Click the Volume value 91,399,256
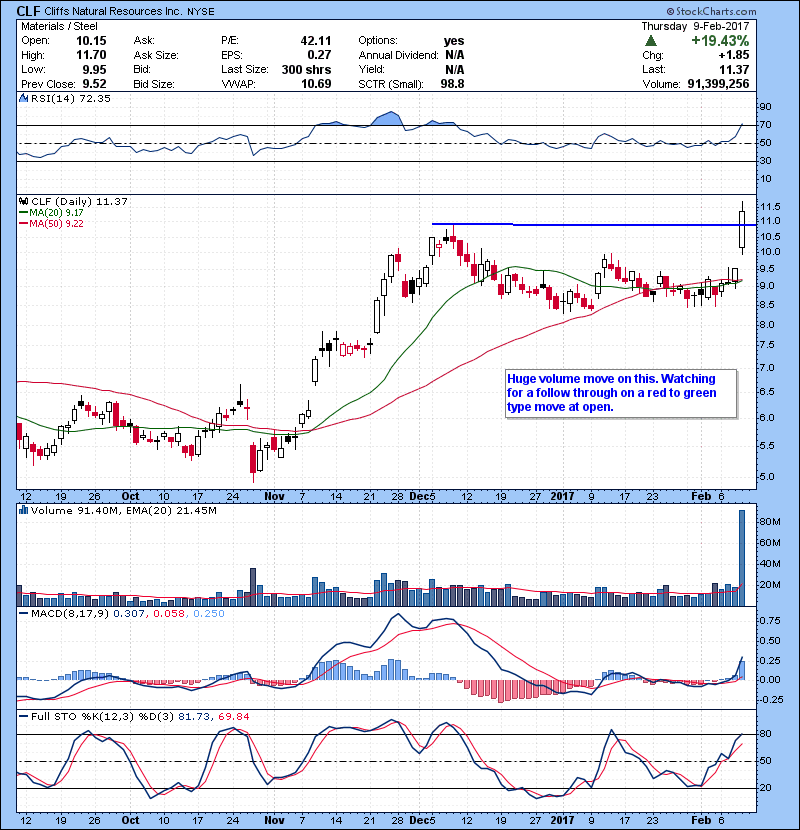This screenshot has height=830, width=800. 718,84
